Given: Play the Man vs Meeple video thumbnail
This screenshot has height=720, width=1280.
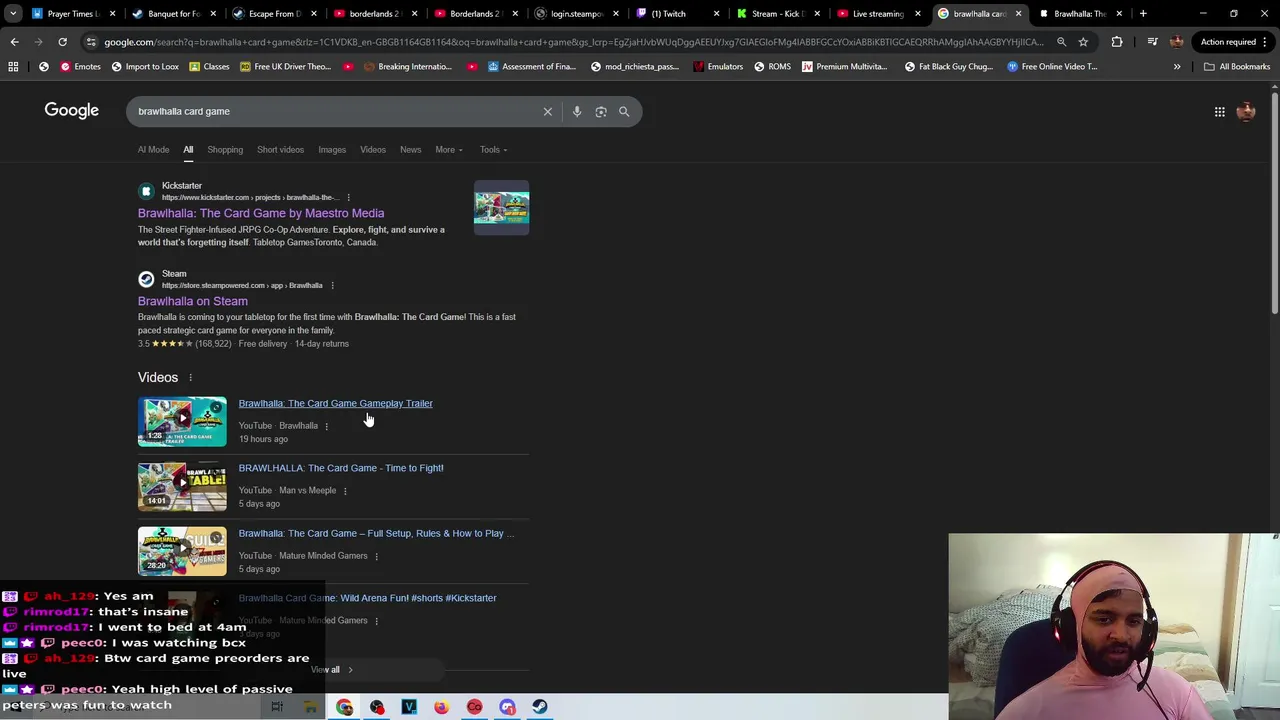Looking at the screenshot, I should coord(182,486).
